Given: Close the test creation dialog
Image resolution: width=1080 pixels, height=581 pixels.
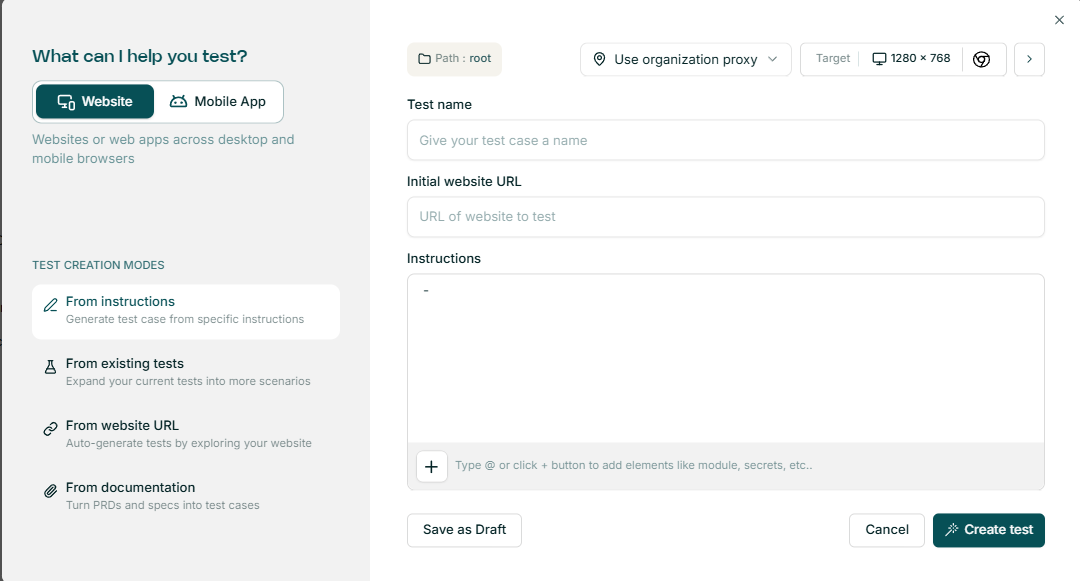Looking at the screenshot, I should pyautogui.click(x=1059, y=20).
